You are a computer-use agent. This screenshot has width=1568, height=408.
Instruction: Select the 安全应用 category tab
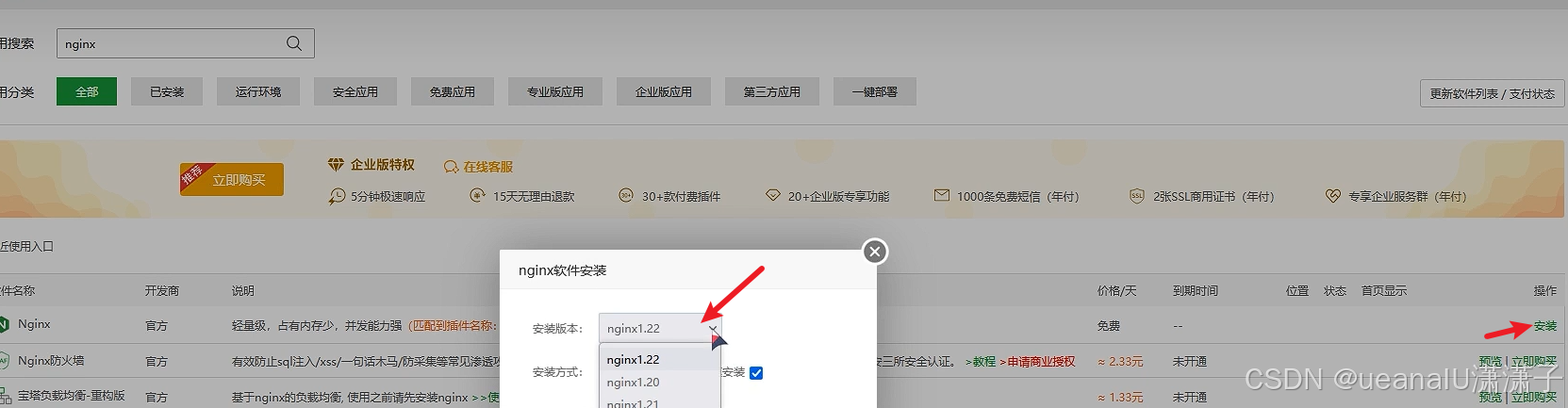355,91
